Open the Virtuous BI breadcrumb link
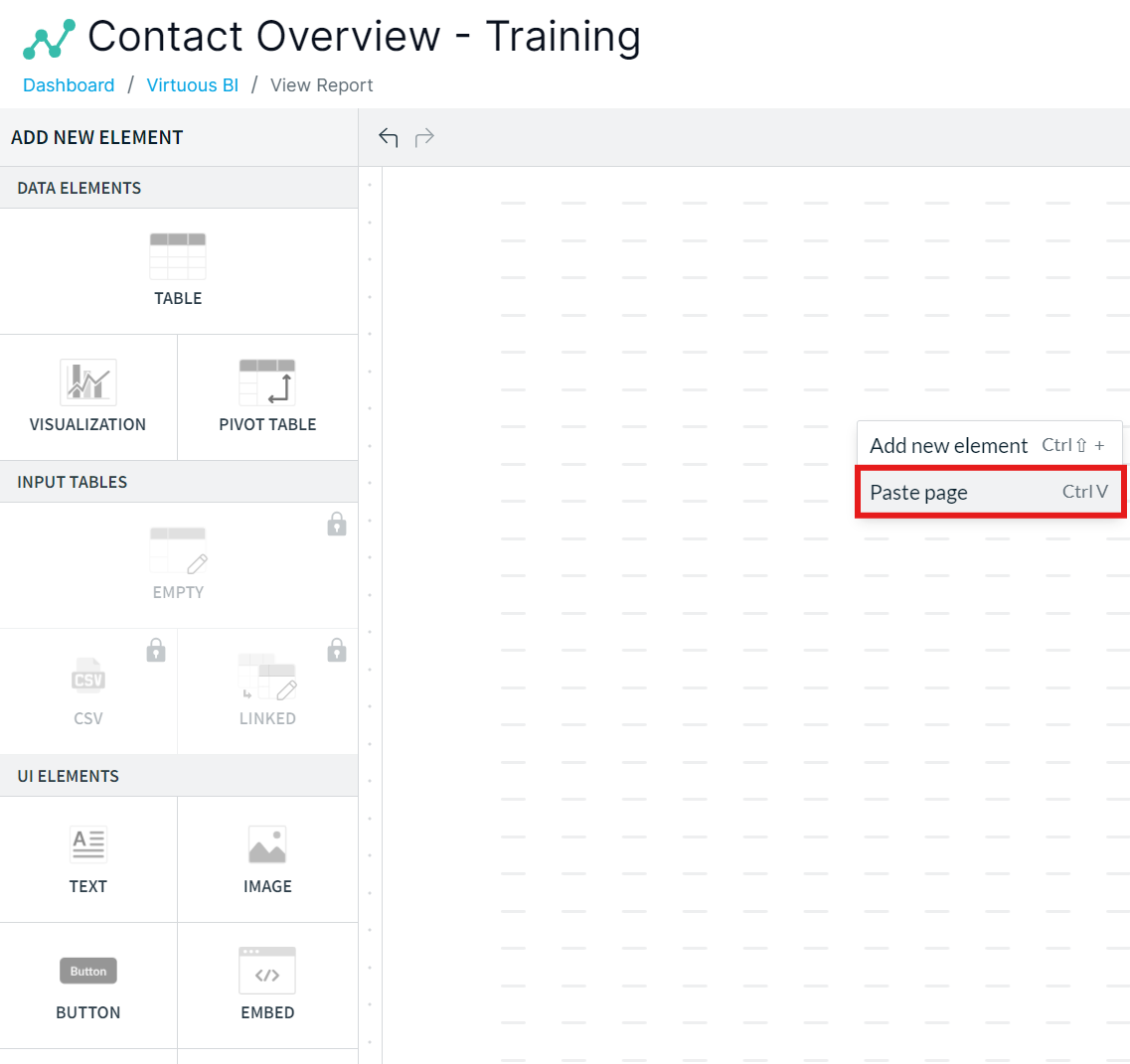This screenshot has height=1064, width=1130. tap(193, 85)
